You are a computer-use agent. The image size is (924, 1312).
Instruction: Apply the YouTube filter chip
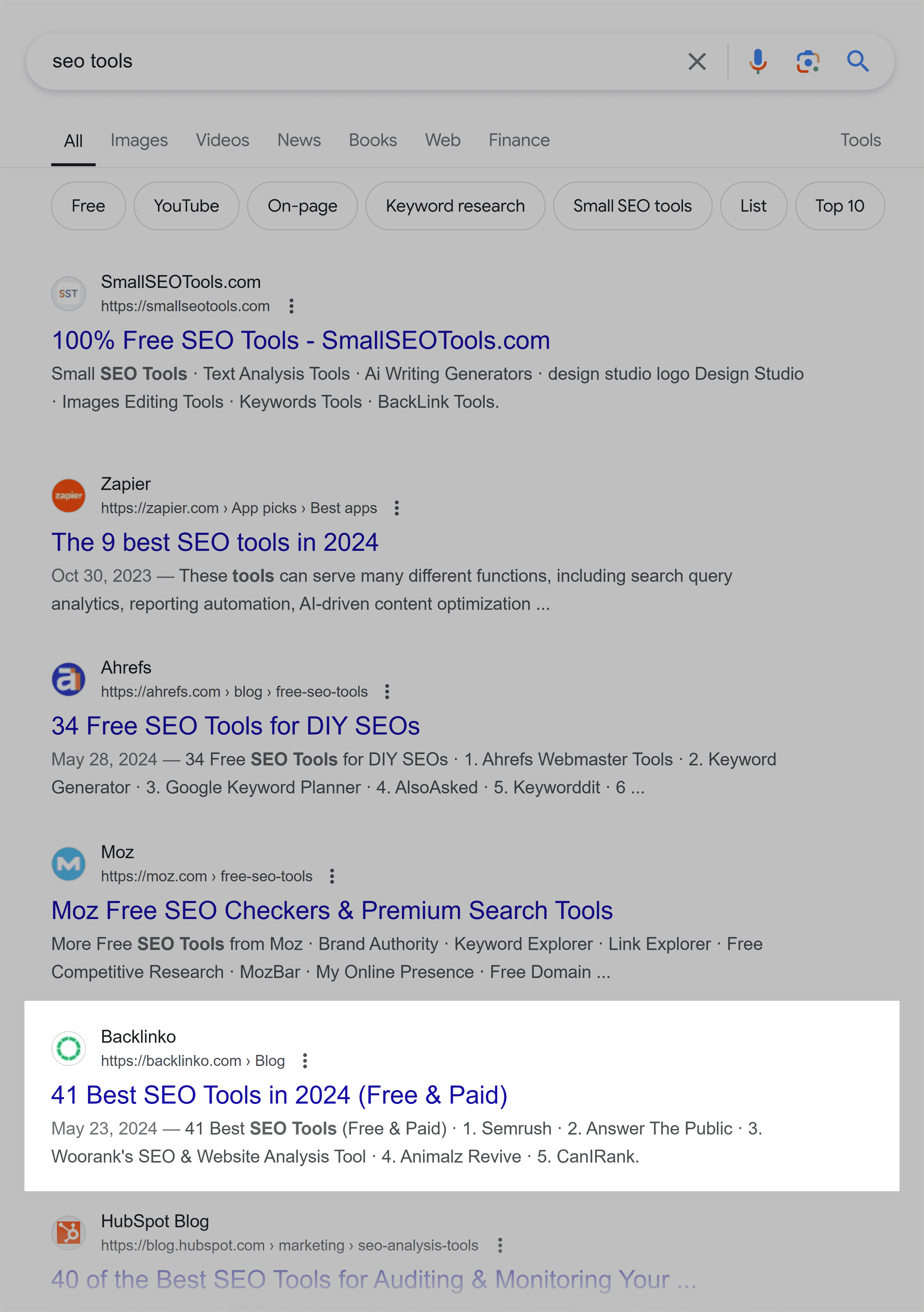pyautogui.click(x=186, y=206)
